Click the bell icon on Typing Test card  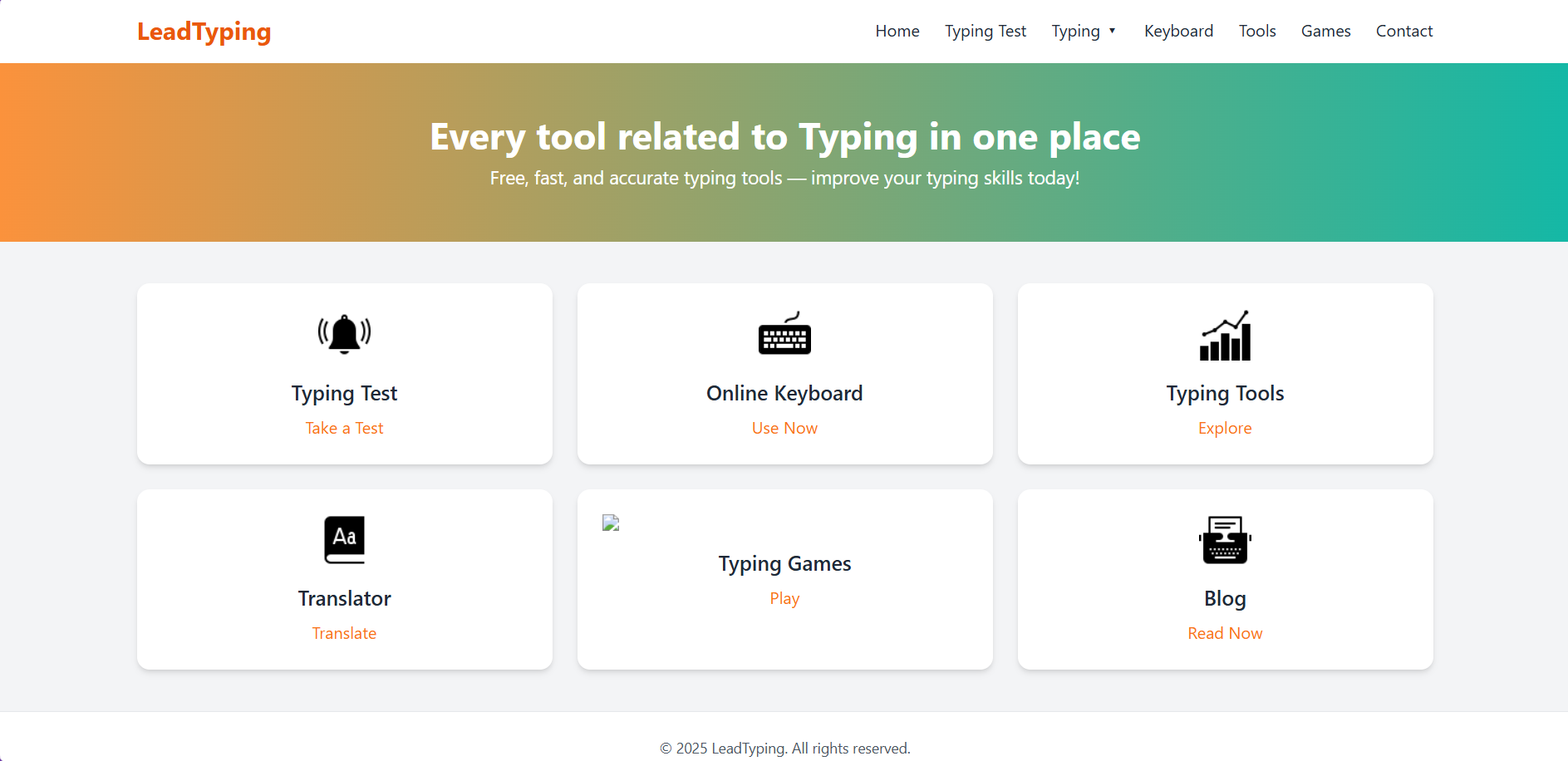344,335
